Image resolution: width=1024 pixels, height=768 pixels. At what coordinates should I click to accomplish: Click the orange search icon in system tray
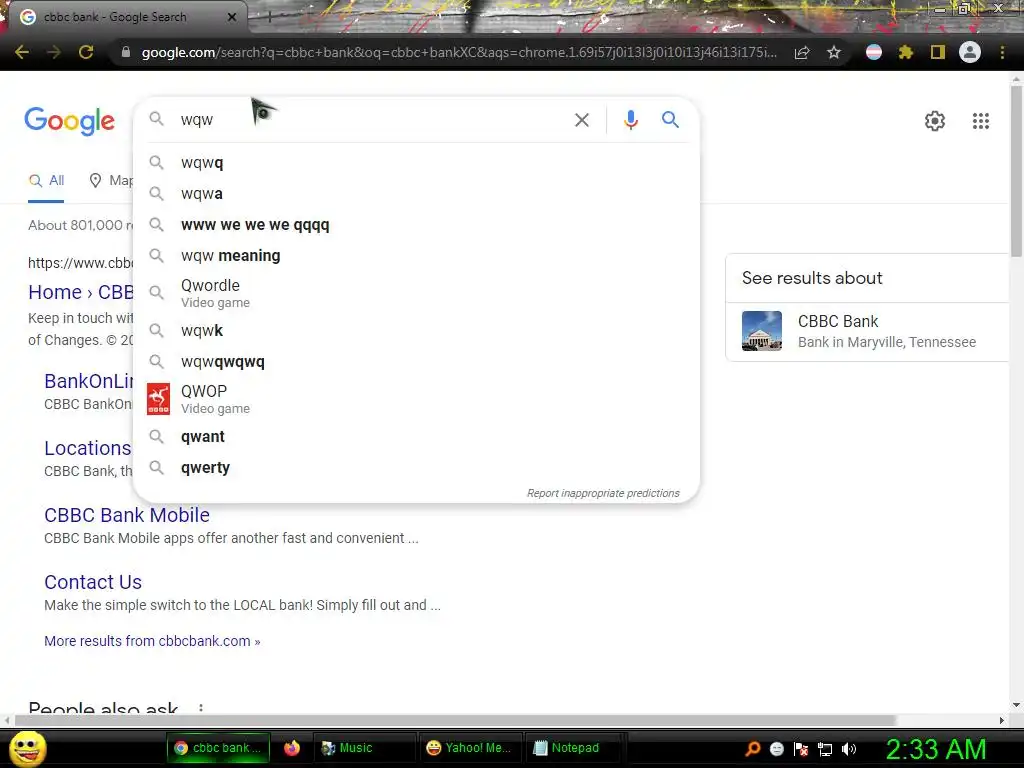click(752, 748)
